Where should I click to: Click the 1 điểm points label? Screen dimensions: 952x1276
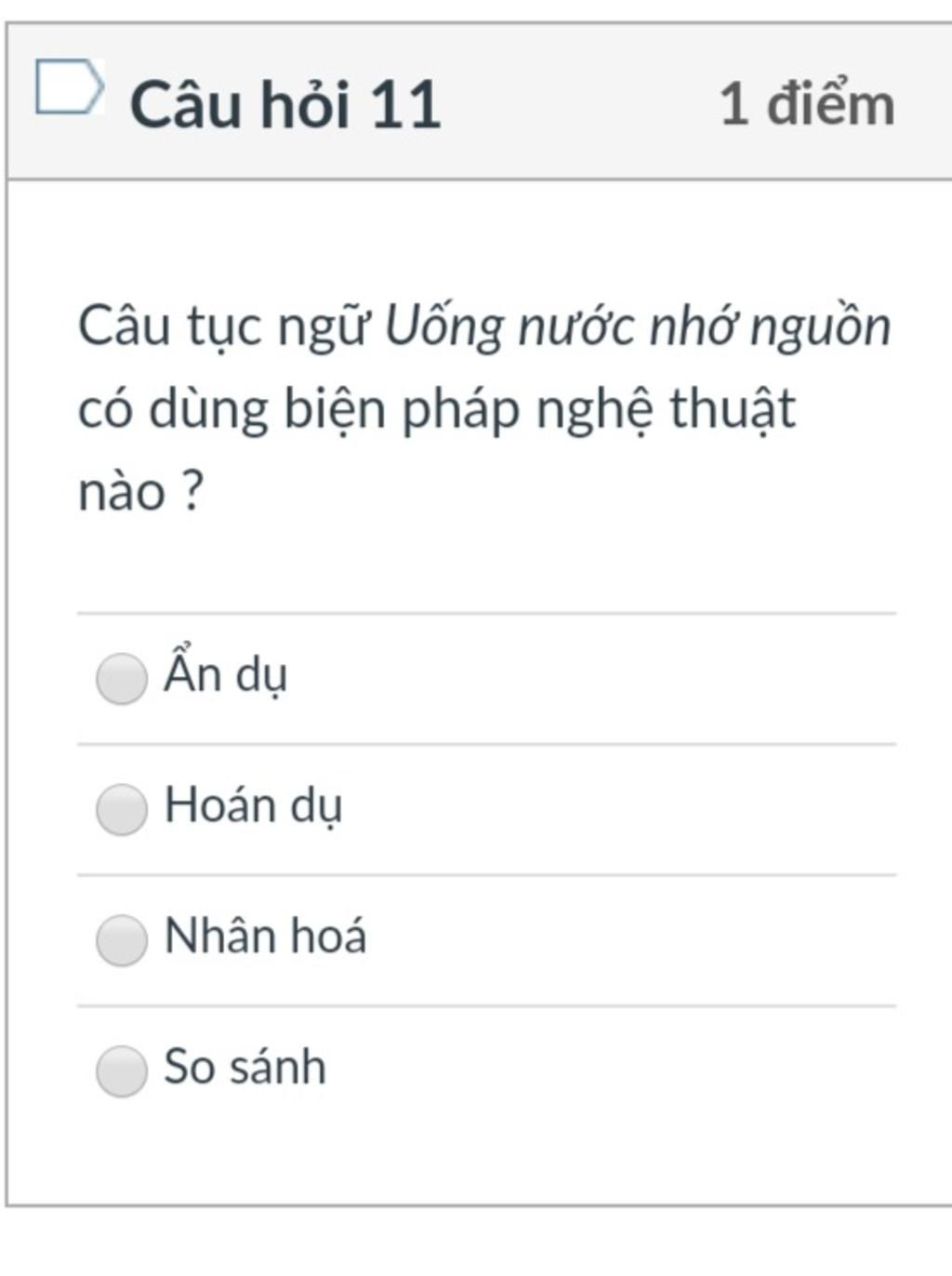click(x=806, y=104)
